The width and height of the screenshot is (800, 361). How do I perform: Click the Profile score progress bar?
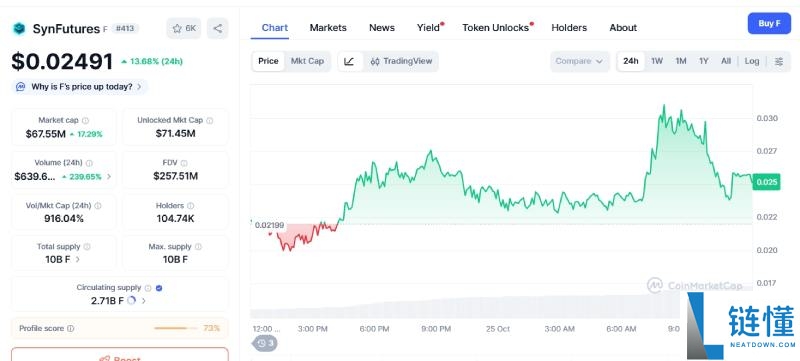pyautogui.click(x=175, y=328)
